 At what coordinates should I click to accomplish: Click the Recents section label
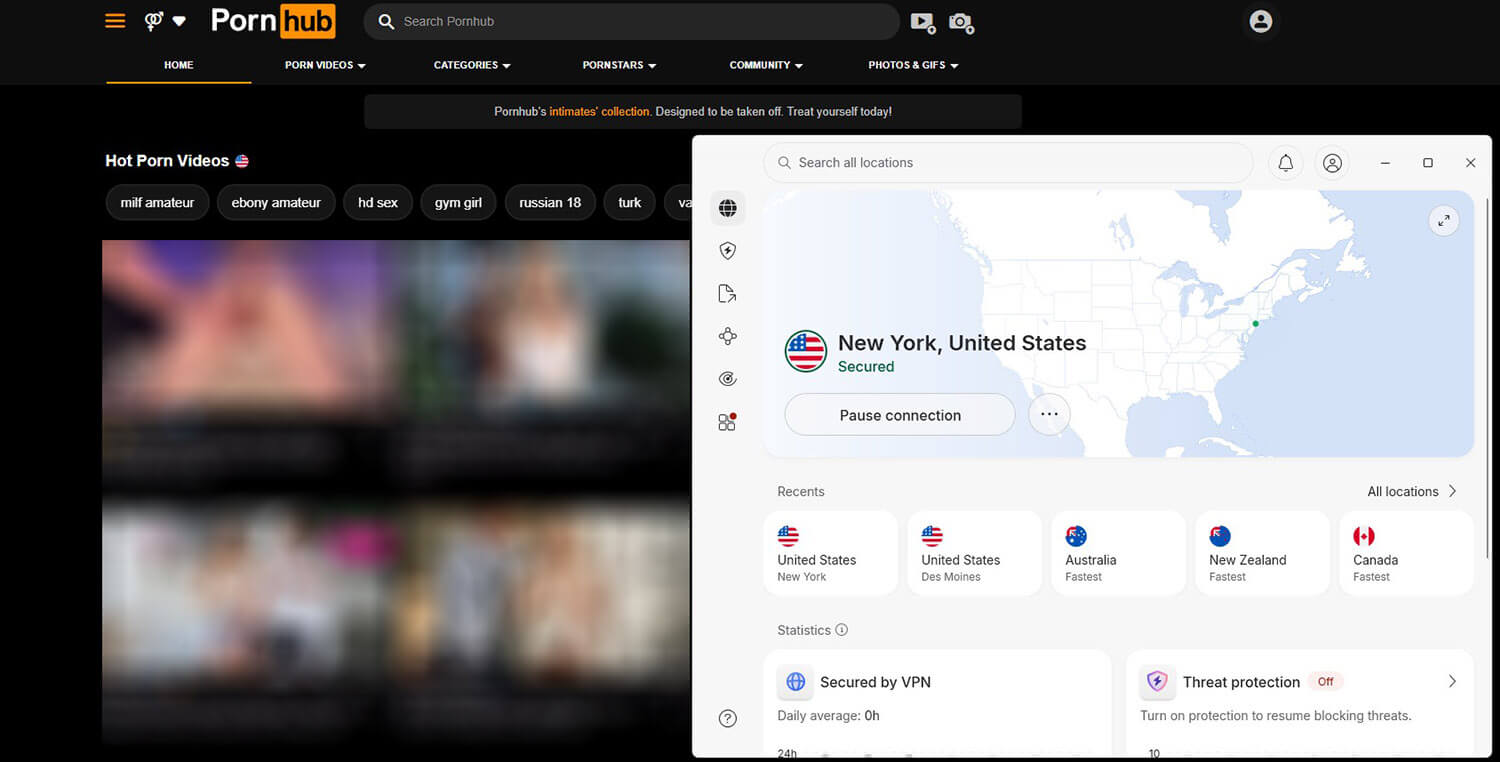pos(801,491)
